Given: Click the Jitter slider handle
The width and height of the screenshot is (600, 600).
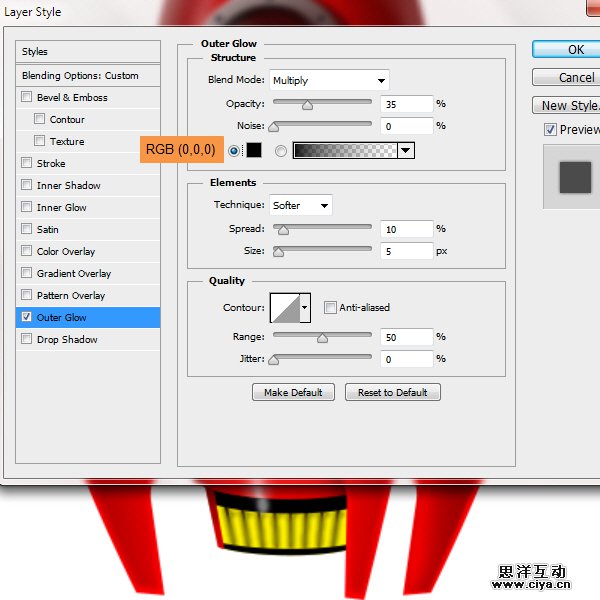Looking at the screenshot, I should point(274,360).
